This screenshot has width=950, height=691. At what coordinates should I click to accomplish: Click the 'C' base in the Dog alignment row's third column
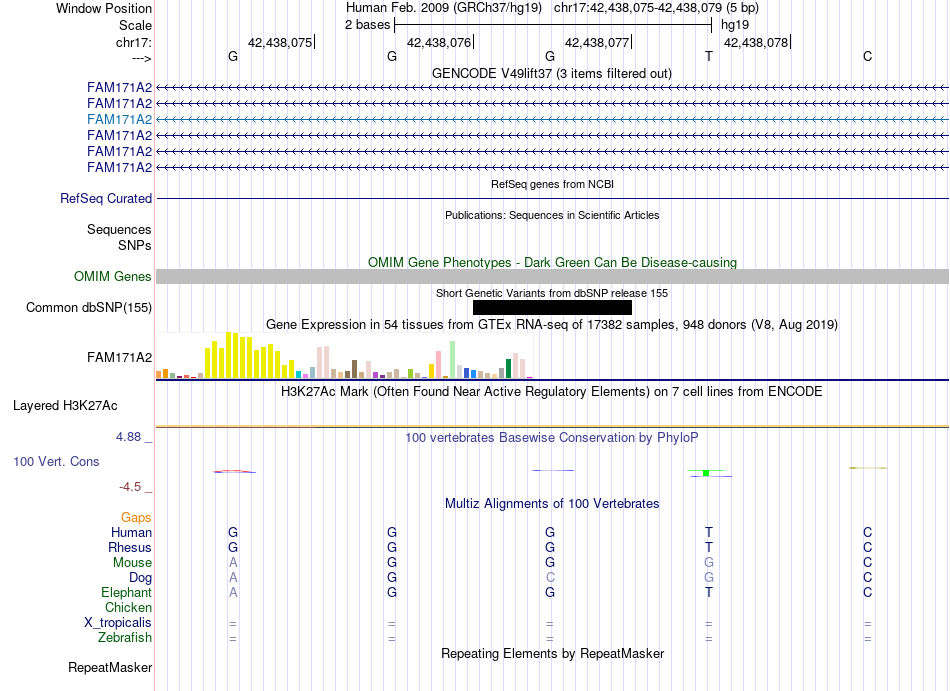550,578
